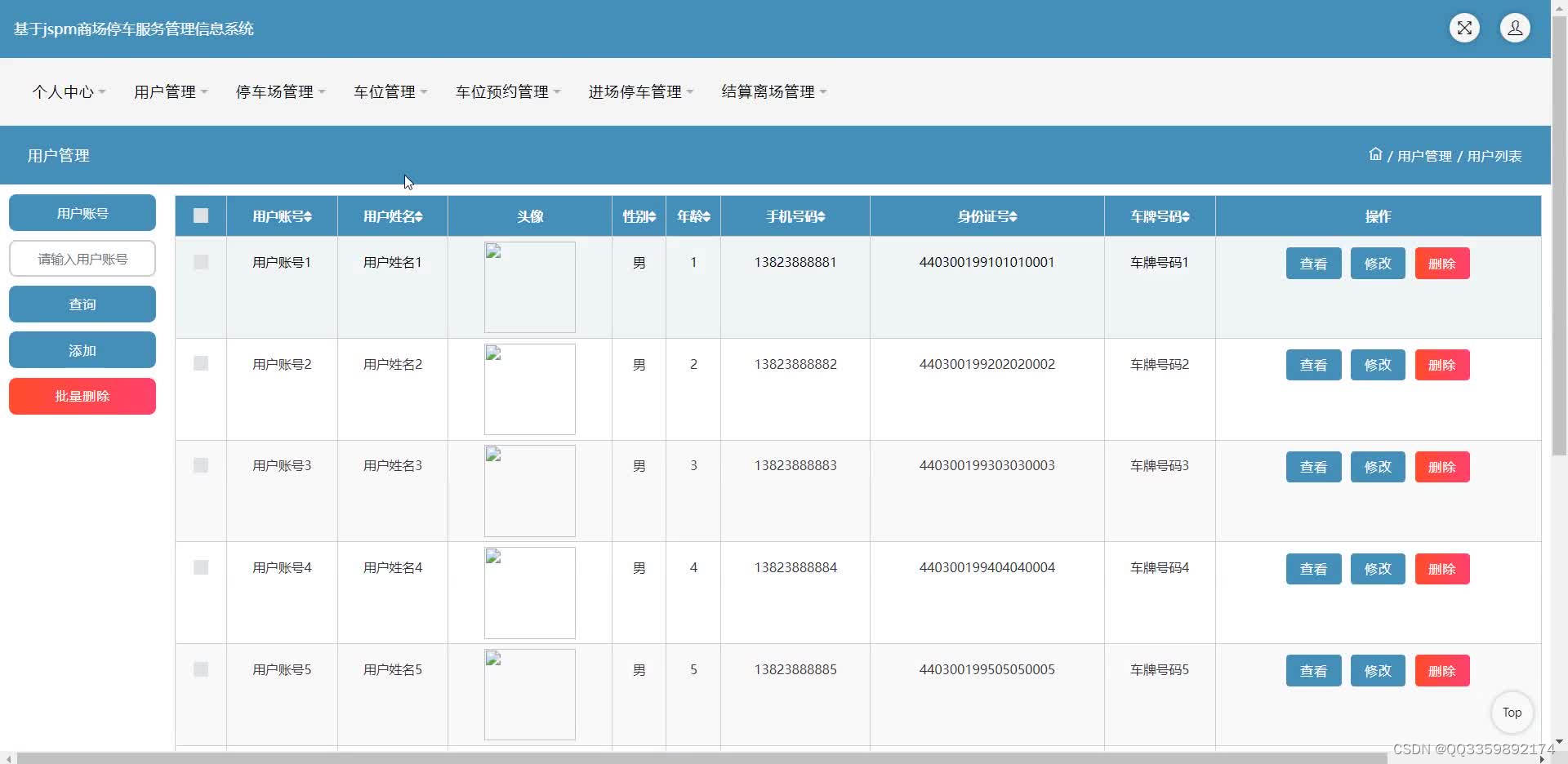Click 删除 for 用户账号1
Screen dimensions: 1568x764
1442,264
